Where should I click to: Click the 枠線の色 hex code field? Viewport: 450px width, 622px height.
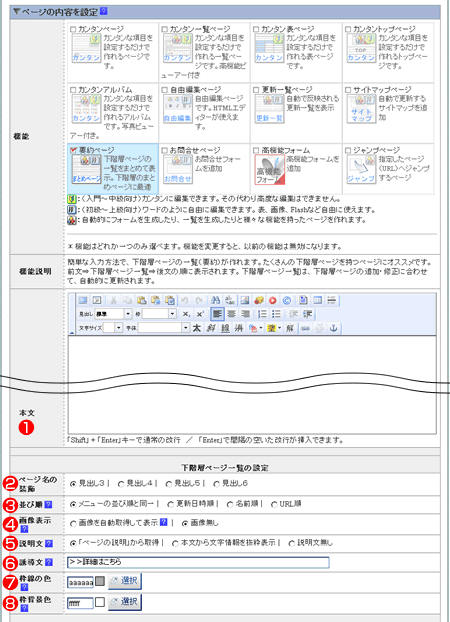coord(81,582)
